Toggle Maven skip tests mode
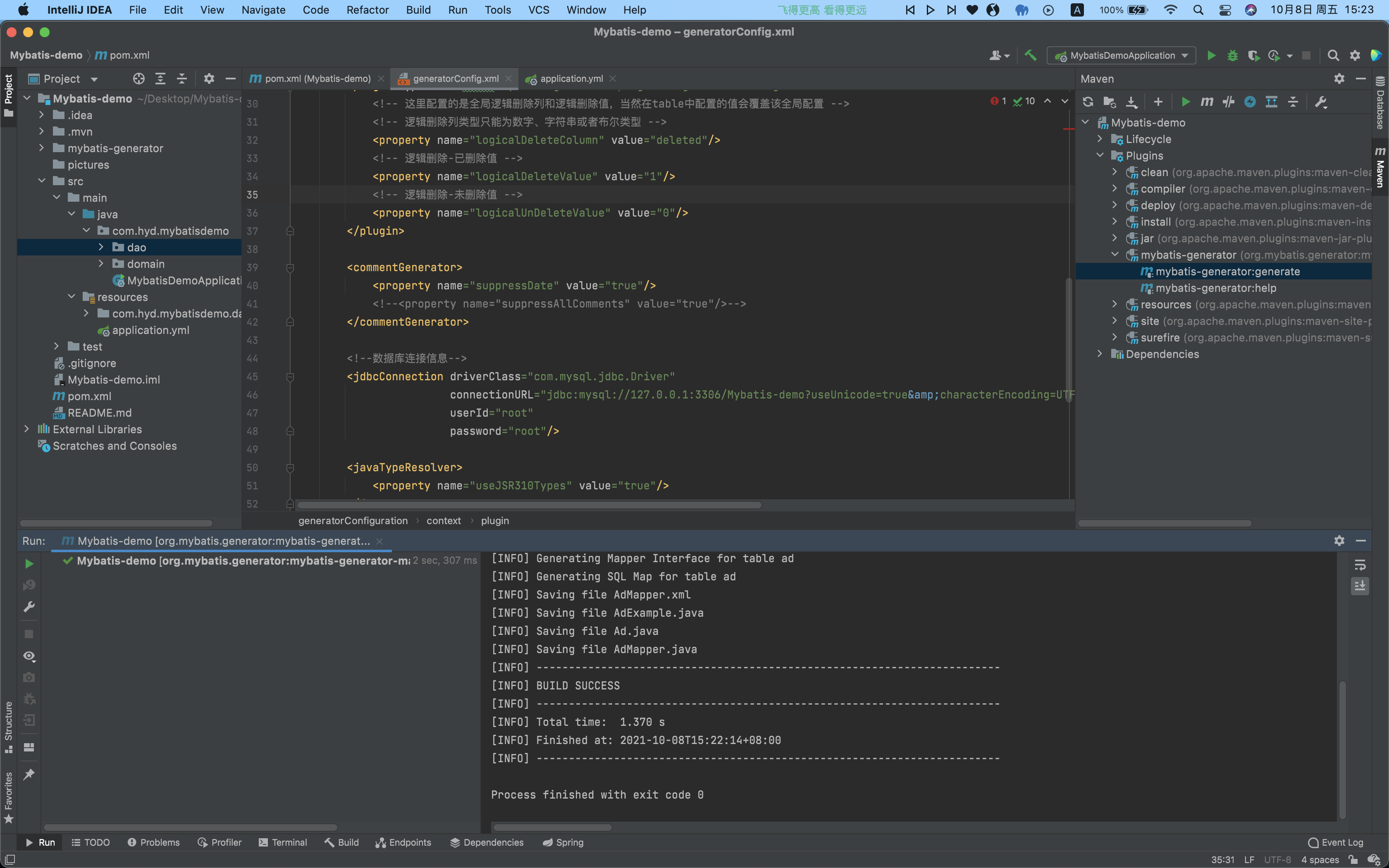The height and width of the screenshot is (868, 1389). coord(1250,102)
